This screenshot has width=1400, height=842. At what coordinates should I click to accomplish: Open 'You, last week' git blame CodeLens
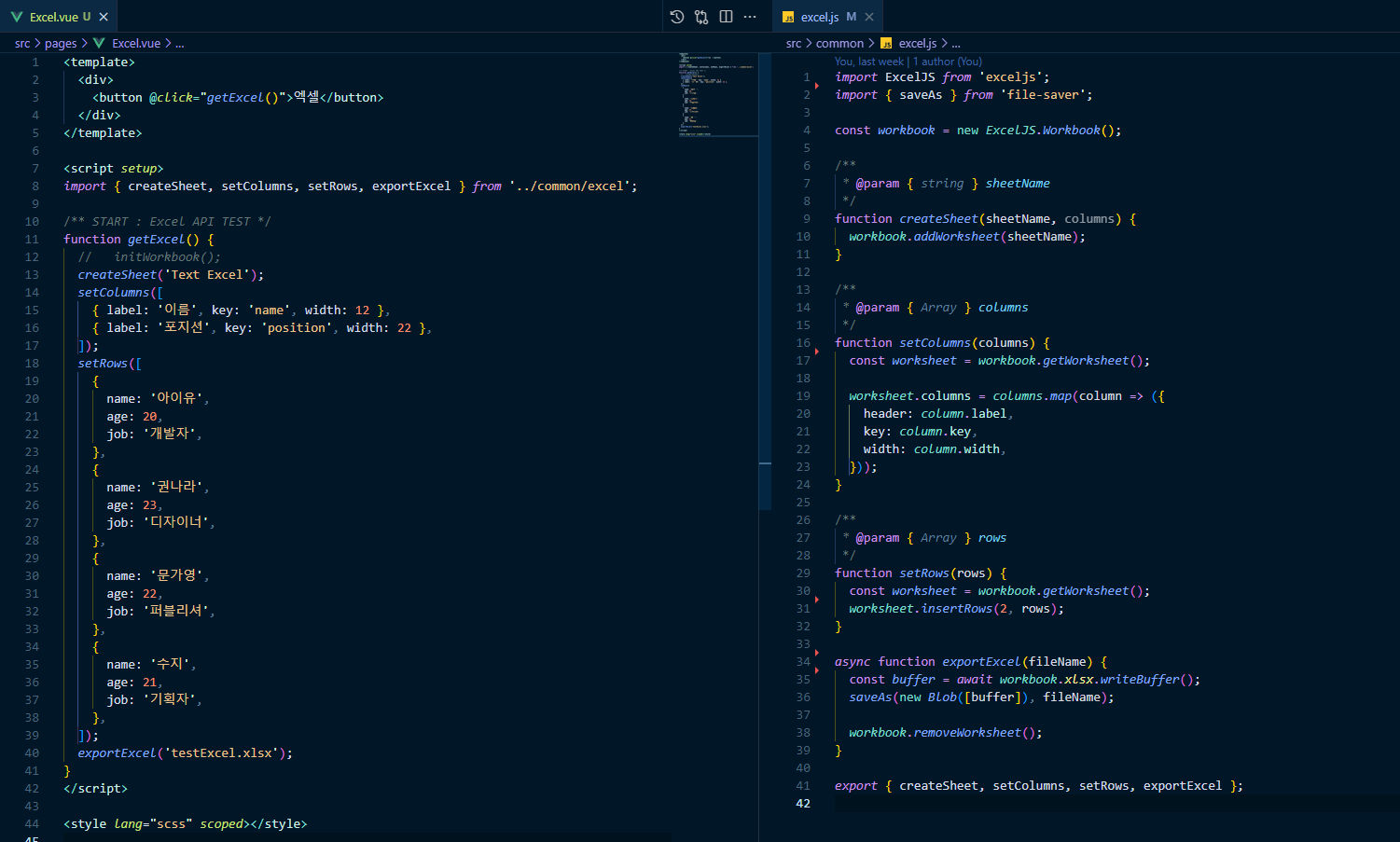click(x=869, y=62)
